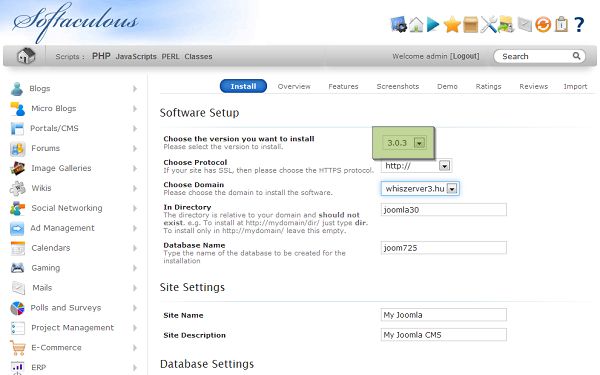The image size is (600, 375).
Task: Click the Social Networking category icon
Action: (18, 208)
